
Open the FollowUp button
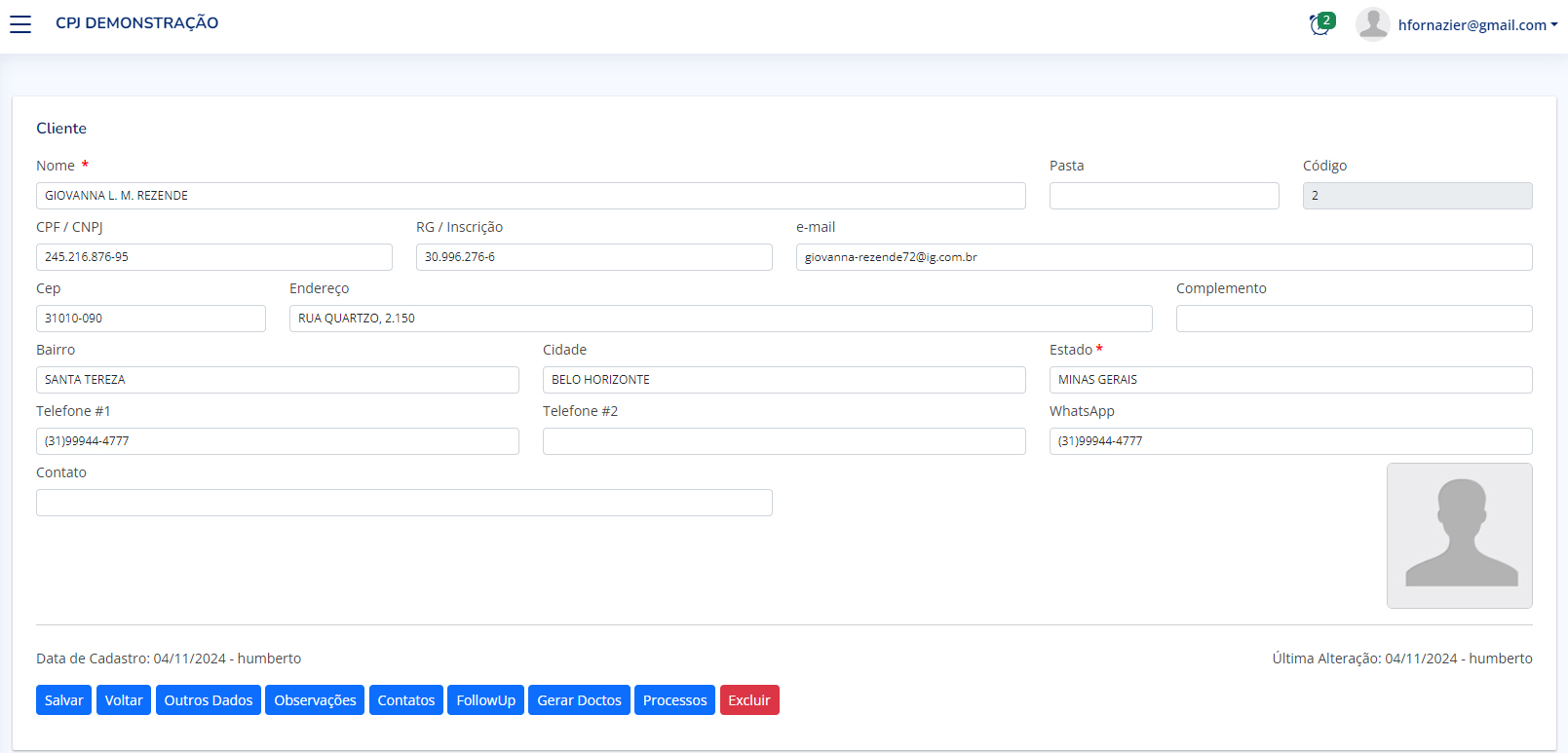click(485, 700)
